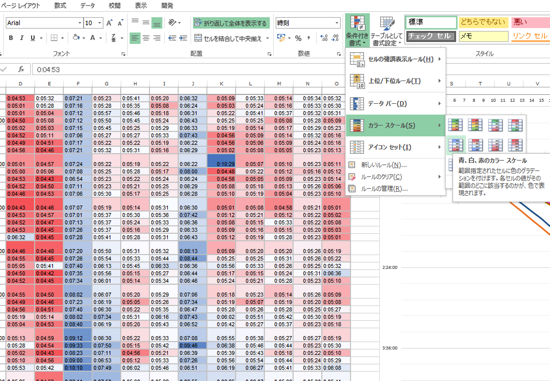
Task: Increase decimal places
Action: click(x=324, y=38)
